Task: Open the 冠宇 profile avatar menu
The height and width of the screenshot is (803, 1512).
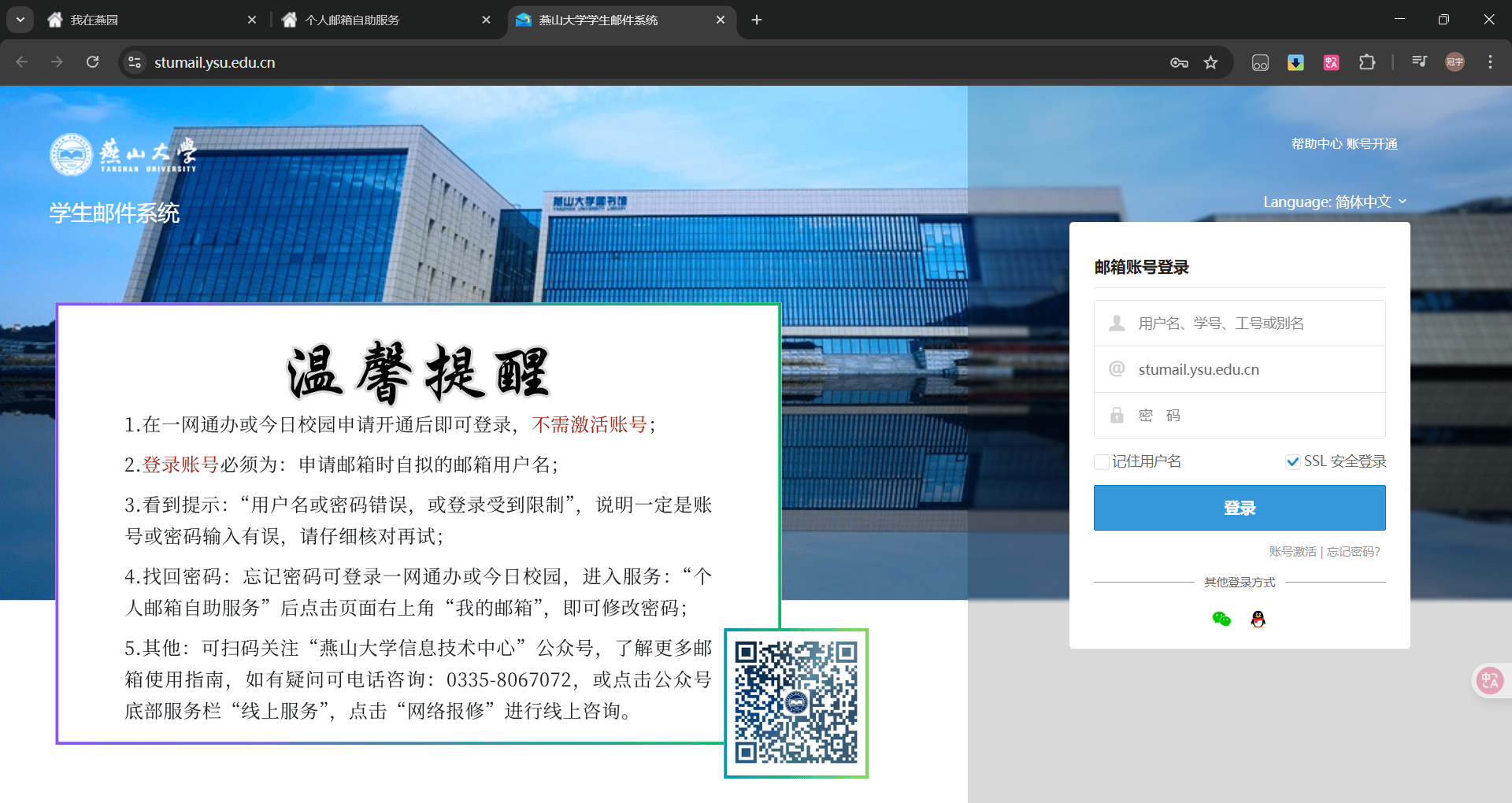Action: click(1455, 62)
